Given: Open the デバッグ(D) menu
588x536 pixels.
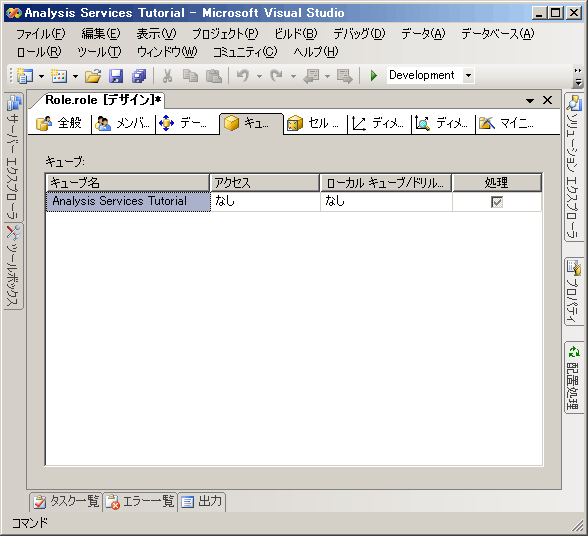Looking at the screenshot, I should (359, 34).
